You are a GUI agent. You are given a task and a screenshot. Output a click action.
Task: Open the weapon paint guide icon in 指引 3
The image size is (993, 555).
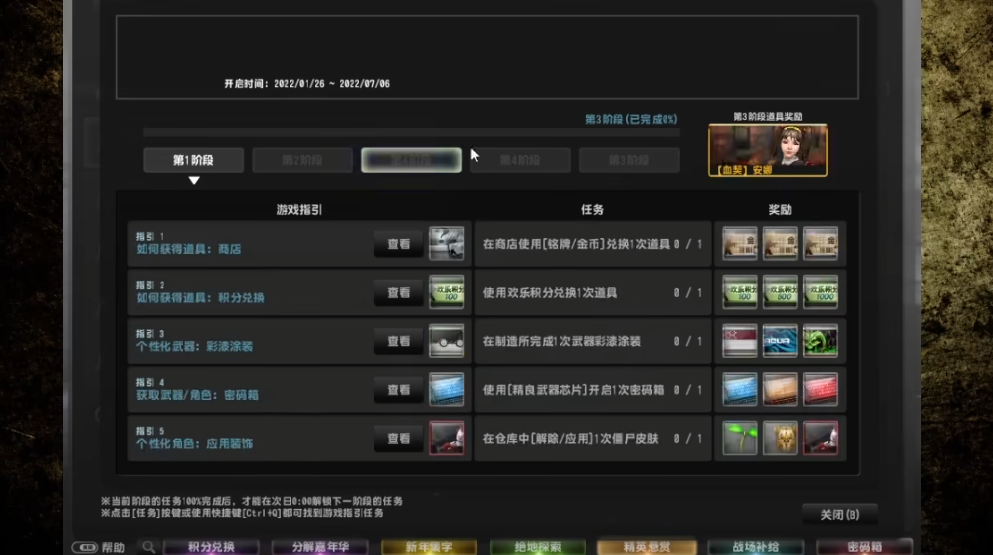[x=446, y=341]
